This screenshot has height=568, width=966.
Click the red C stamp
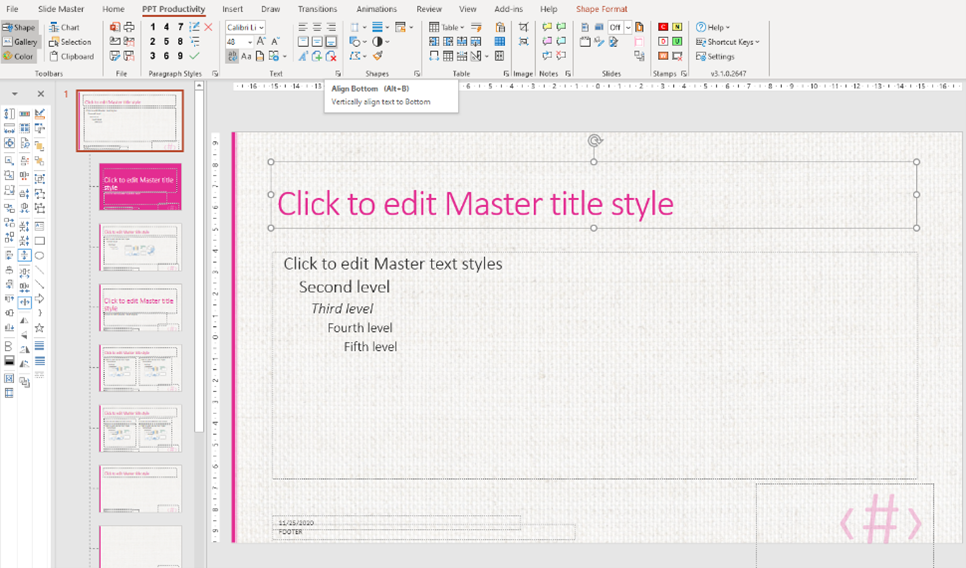663,27
